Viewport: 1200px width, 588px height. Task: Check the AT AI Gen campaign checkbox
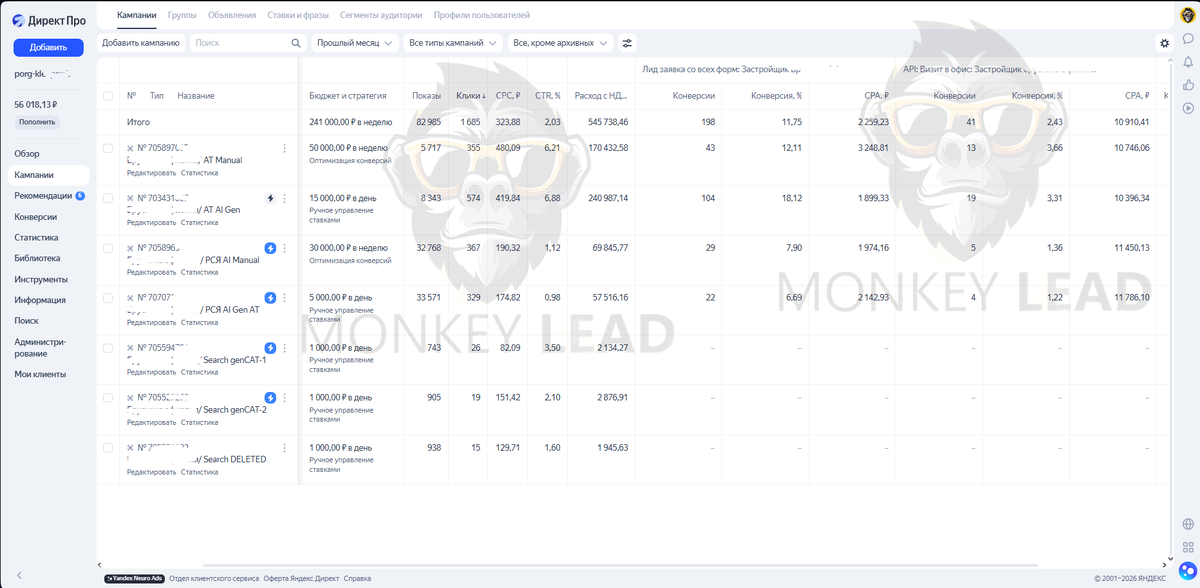click(x=108, y=198)
